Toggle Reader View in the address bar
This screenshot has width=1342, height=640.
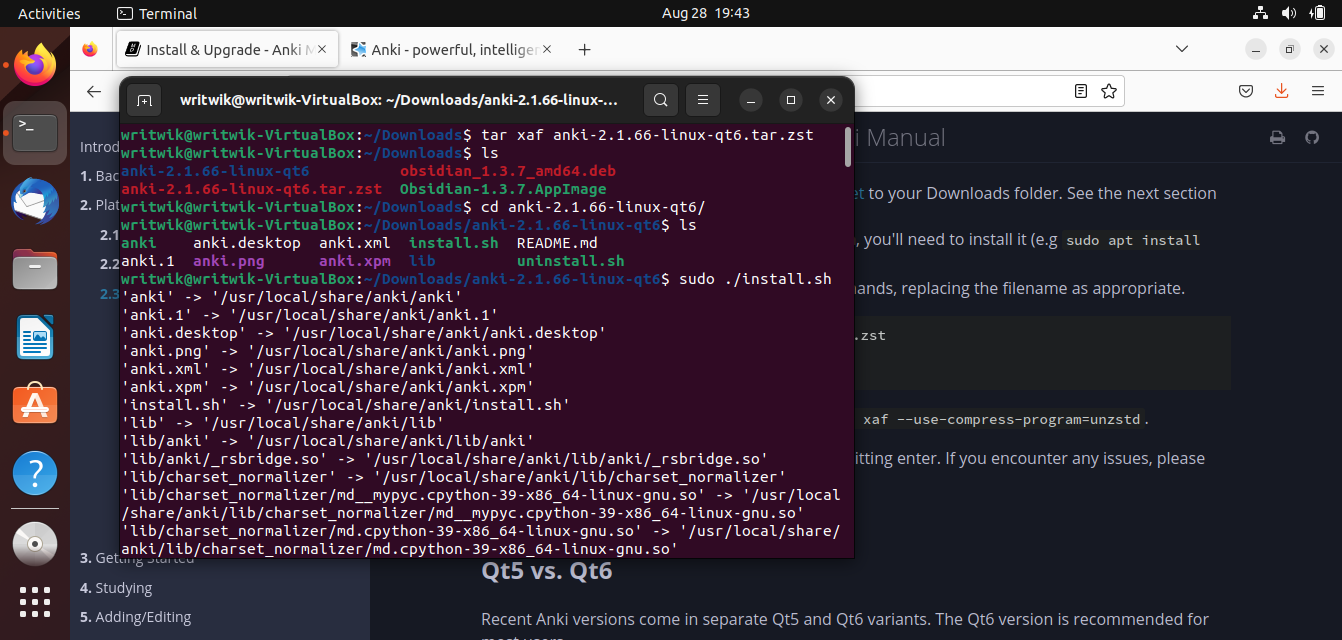click(1080, 90)
